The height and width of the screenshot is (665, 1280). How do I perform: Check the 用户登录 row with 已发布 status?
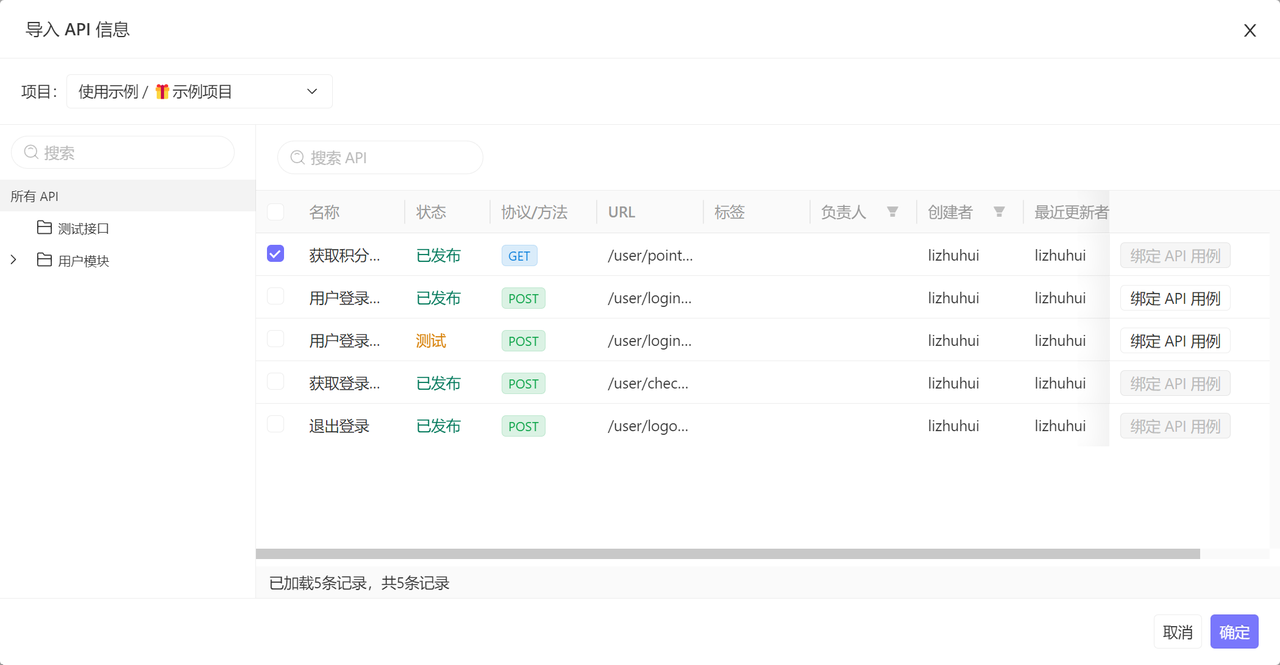click(275, 297)
